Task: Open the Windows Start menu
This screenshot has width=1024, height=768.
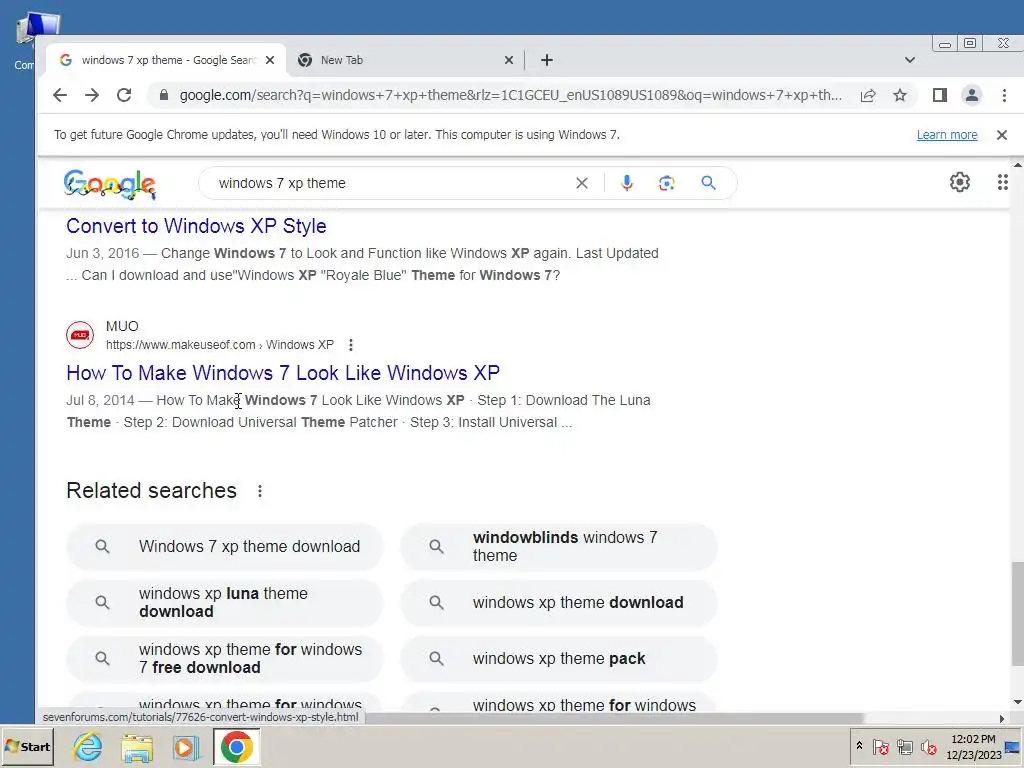Action: pos(27,746)
